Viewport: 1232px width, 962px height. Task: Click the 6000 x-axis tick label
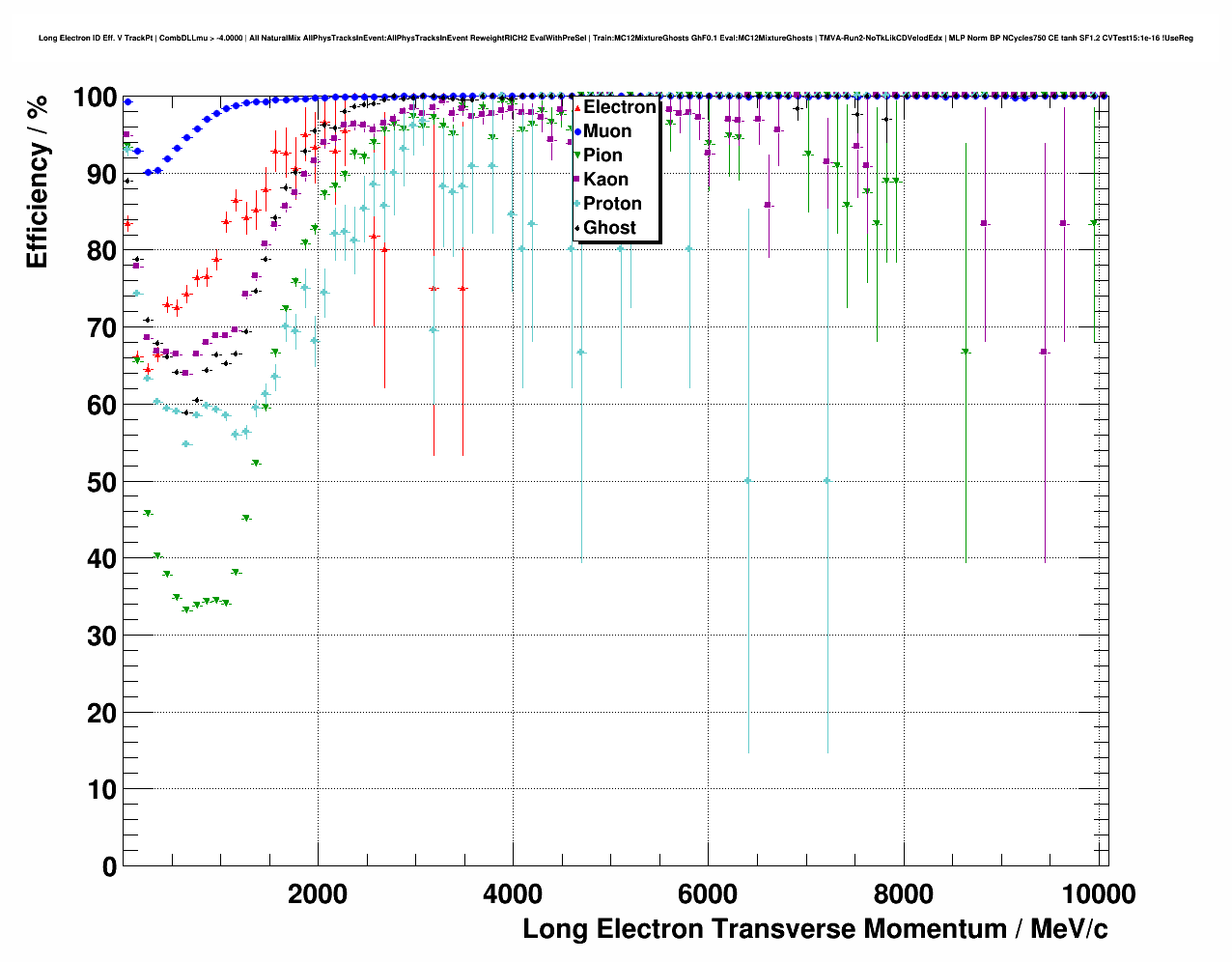(708, 894)
